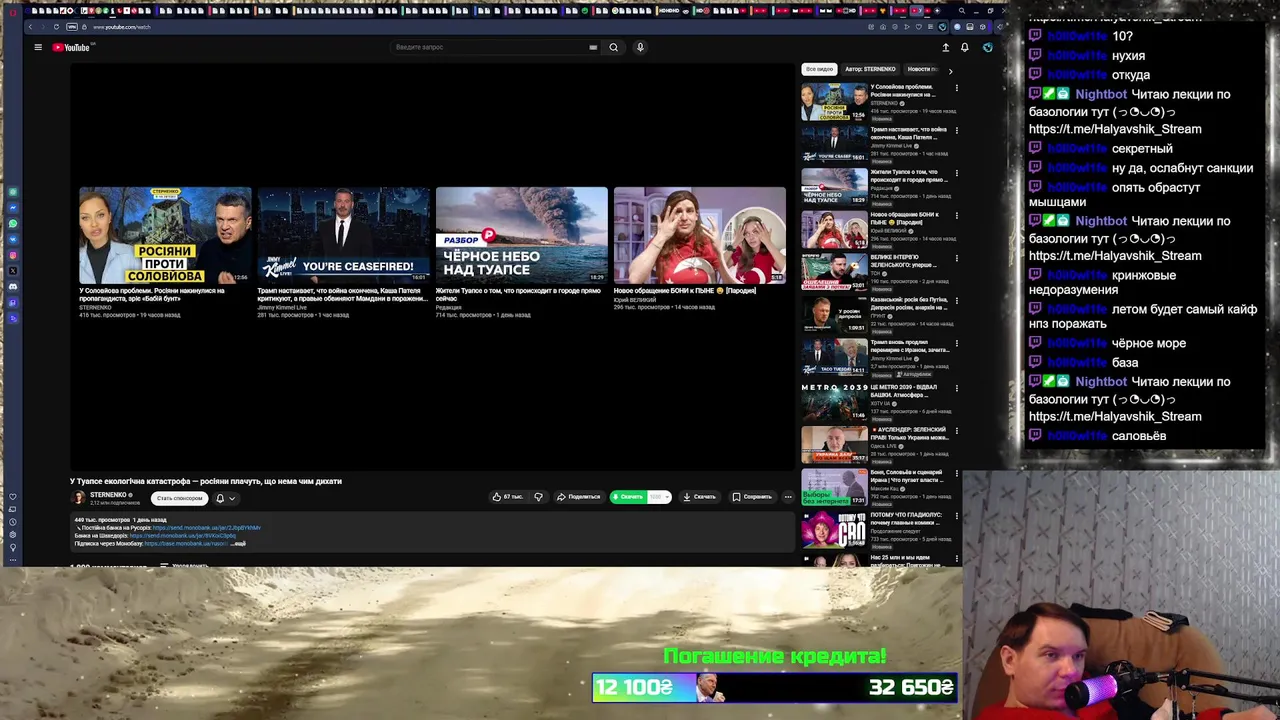
Task: Like the video showing 67 тыс.
Action: [508, 497]
